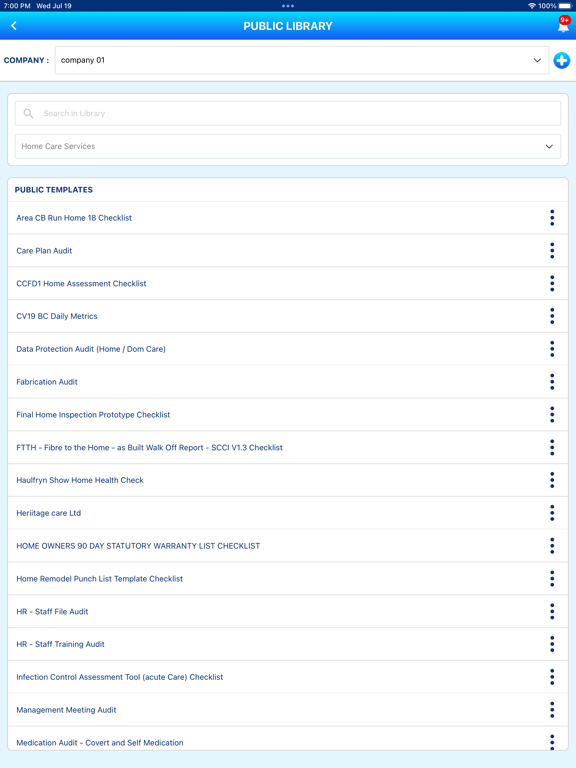Open Home Remodel Punch List Template Checklist

(x=99, y=579)
